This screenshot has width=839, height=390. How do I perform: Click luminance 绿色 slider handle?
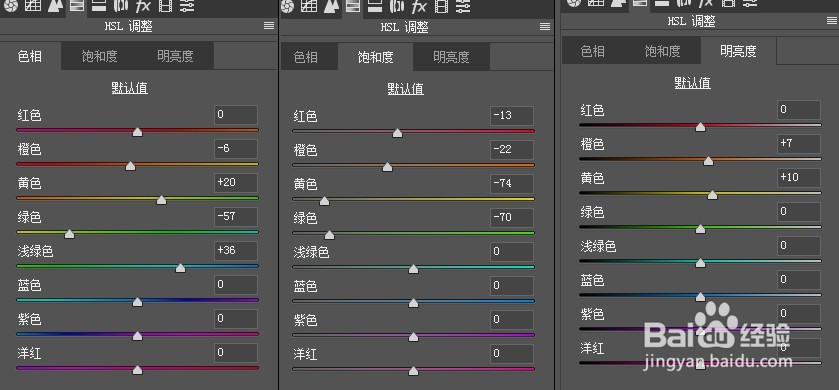[700, 229]
